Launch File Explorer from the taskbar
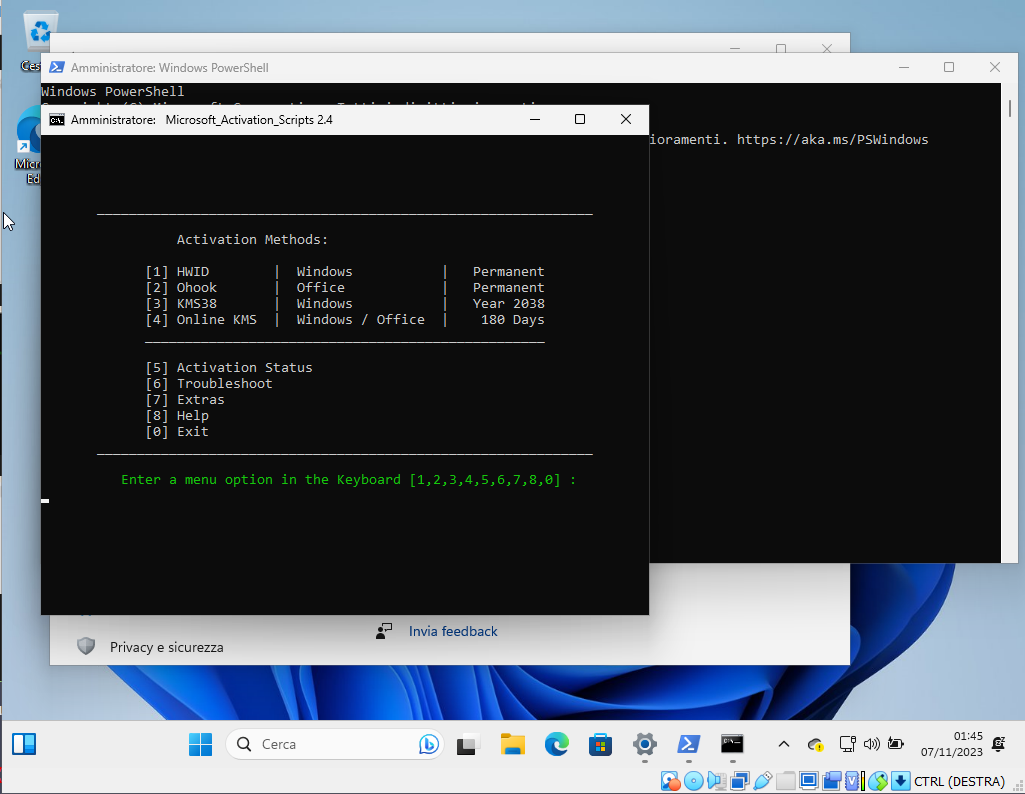 point(512,744)
